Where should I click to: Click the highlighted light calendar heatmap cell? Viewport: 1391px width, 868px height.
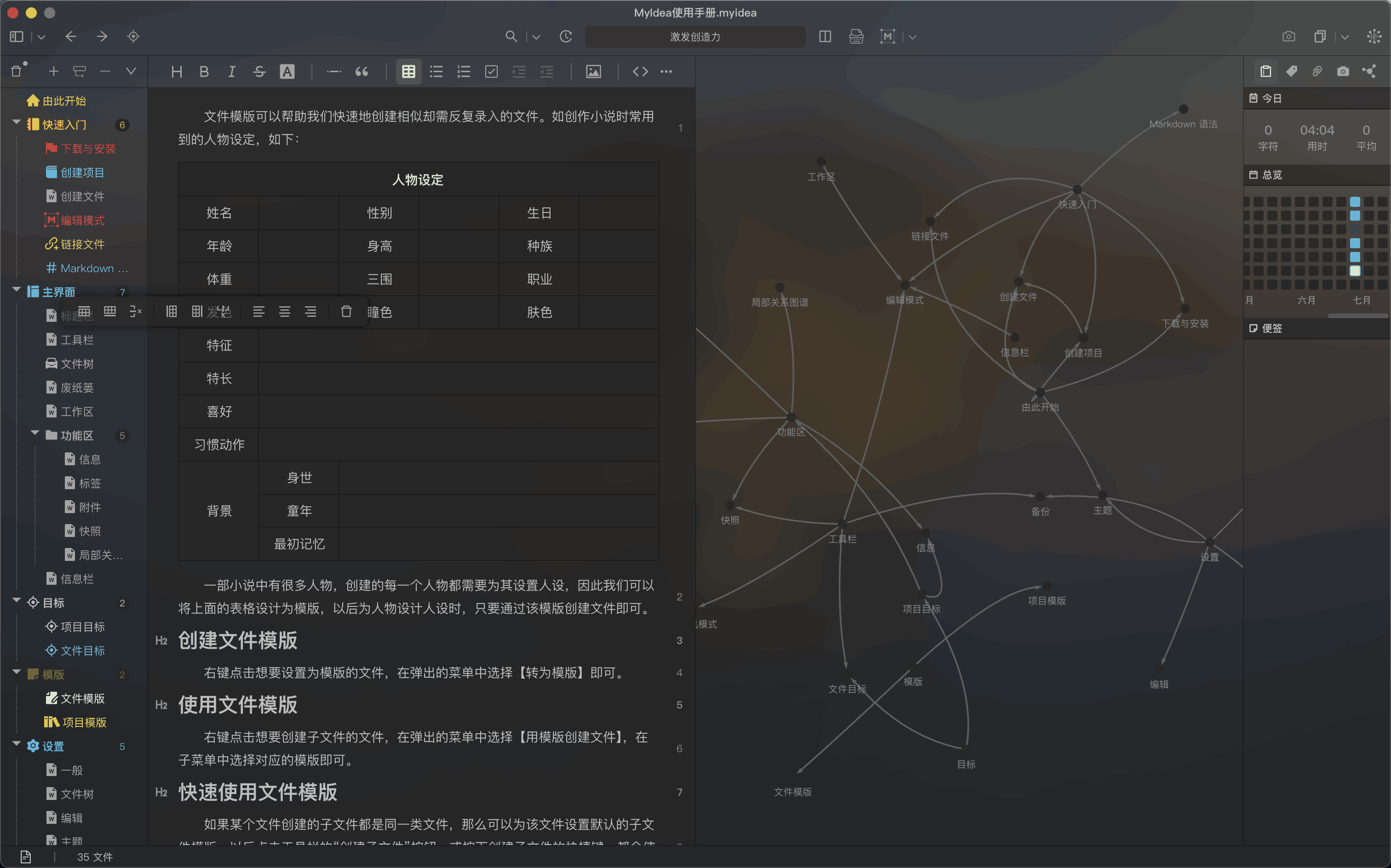[1355, 270]
